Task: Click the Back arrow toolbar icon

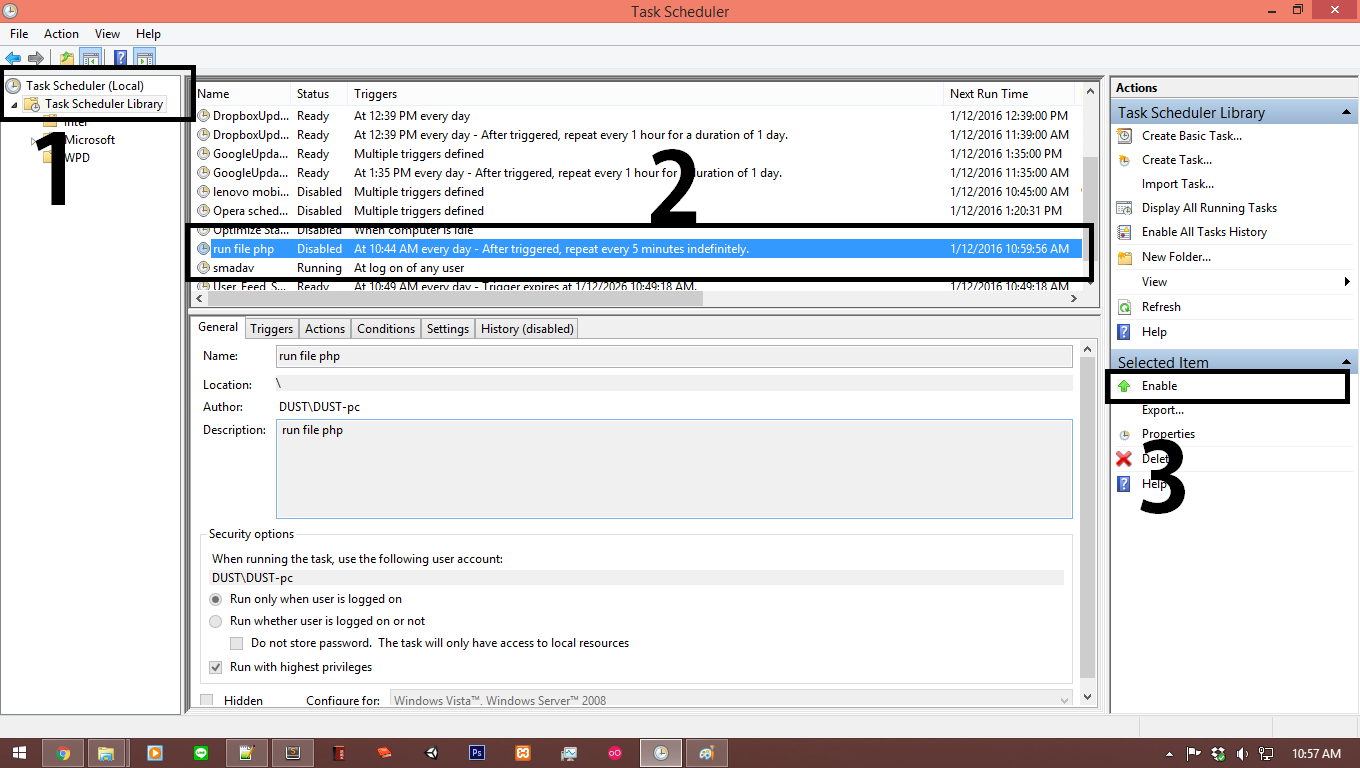Action: tap(13, 58)
